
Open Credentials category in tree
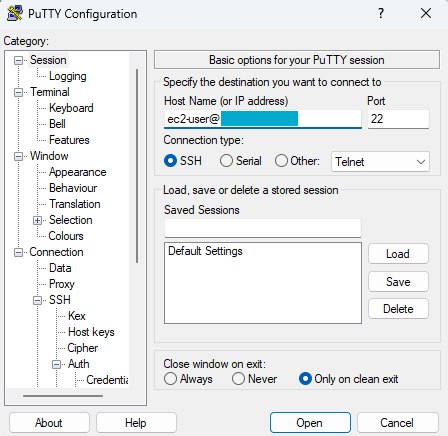click(107, 380)
